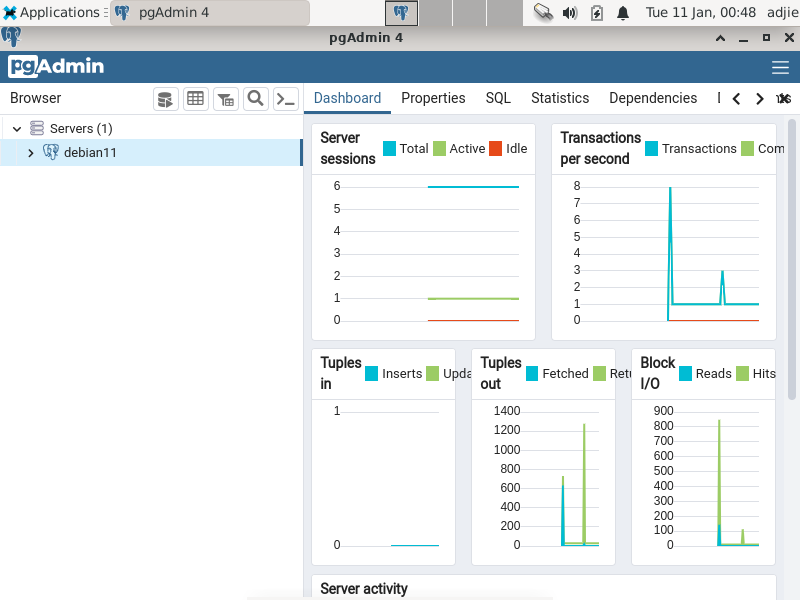Open the Query Tool from Browser toolbar

[x=165, y=98]
